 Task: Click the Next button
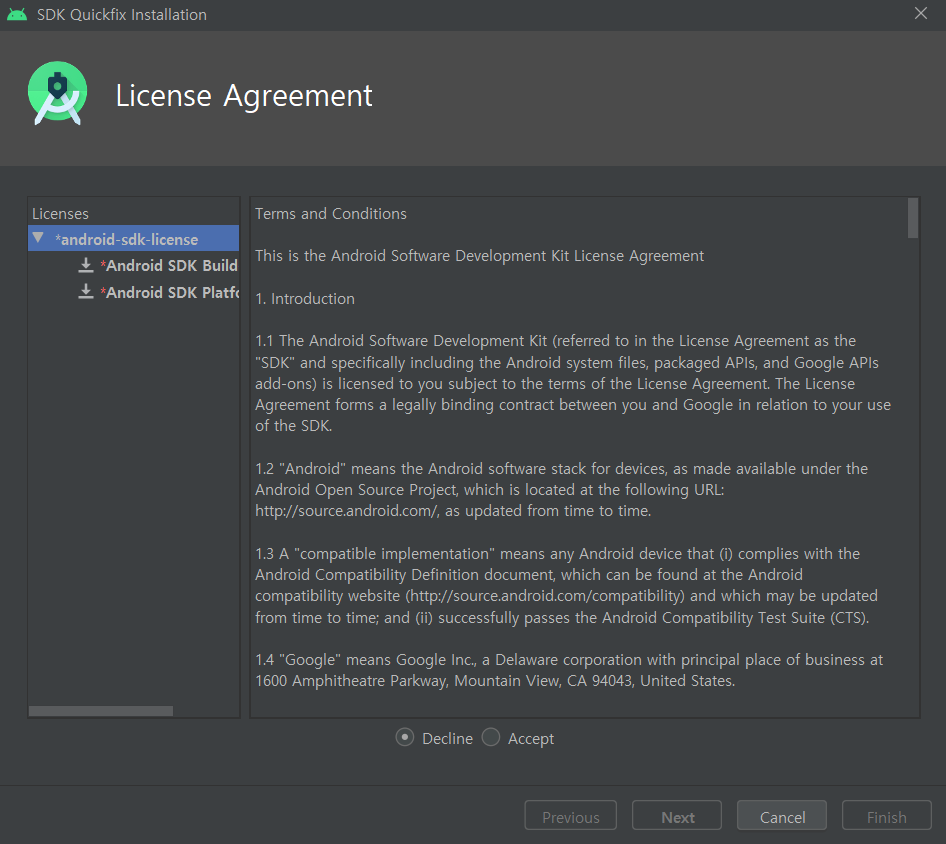pyautogui.click(x=677, y=816)
